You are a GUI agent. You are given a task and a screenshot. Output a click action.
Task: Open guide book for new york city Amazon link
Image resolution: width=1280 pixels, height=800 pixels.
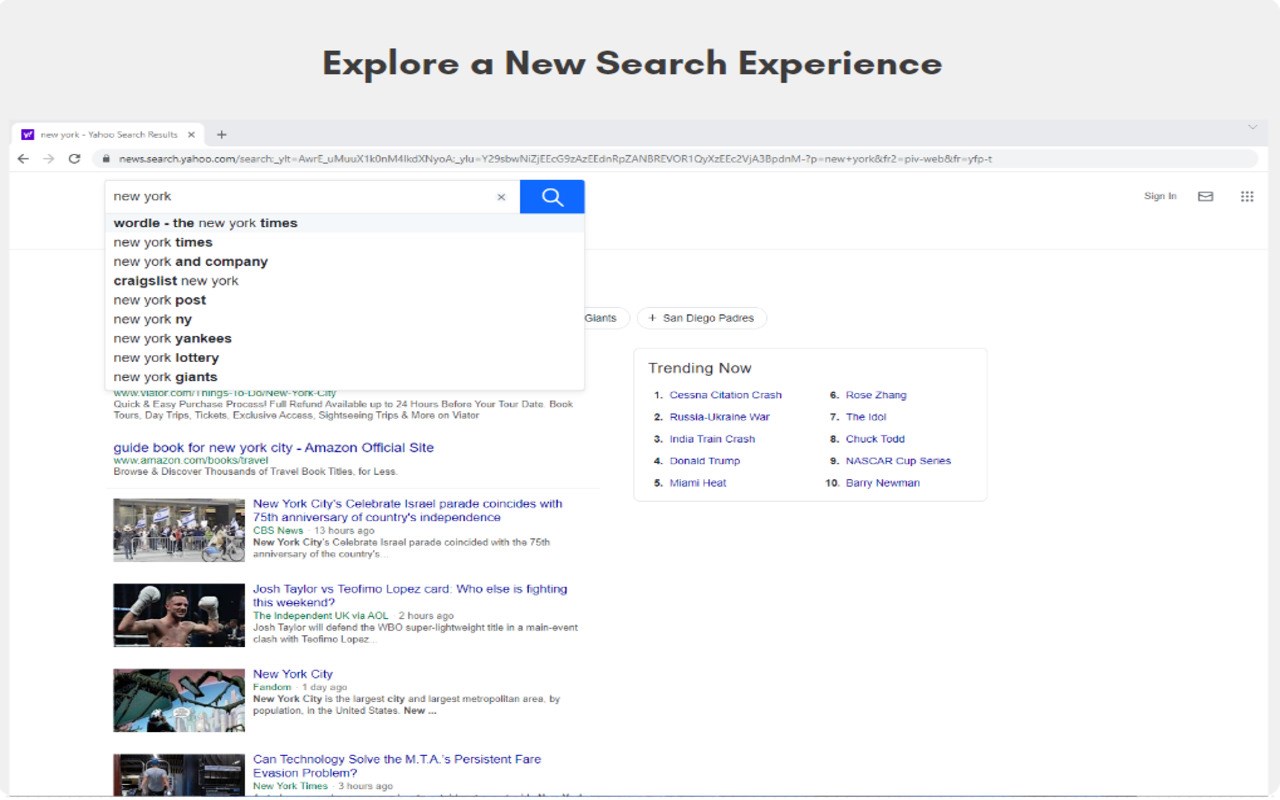tap(274, 448)
